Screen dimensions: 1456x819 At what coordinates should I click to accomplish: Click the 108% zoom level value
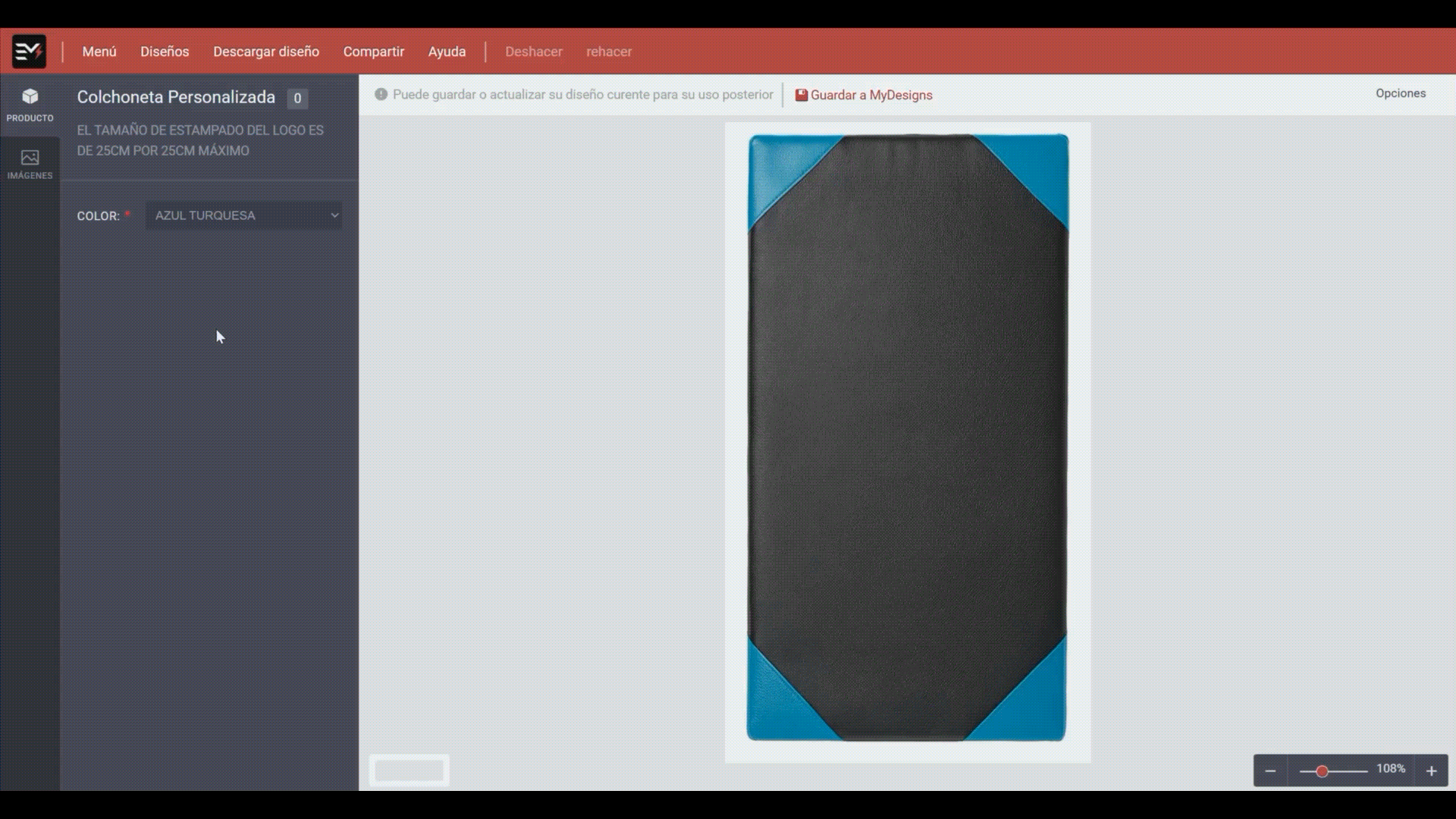(x=1391, y=769)
